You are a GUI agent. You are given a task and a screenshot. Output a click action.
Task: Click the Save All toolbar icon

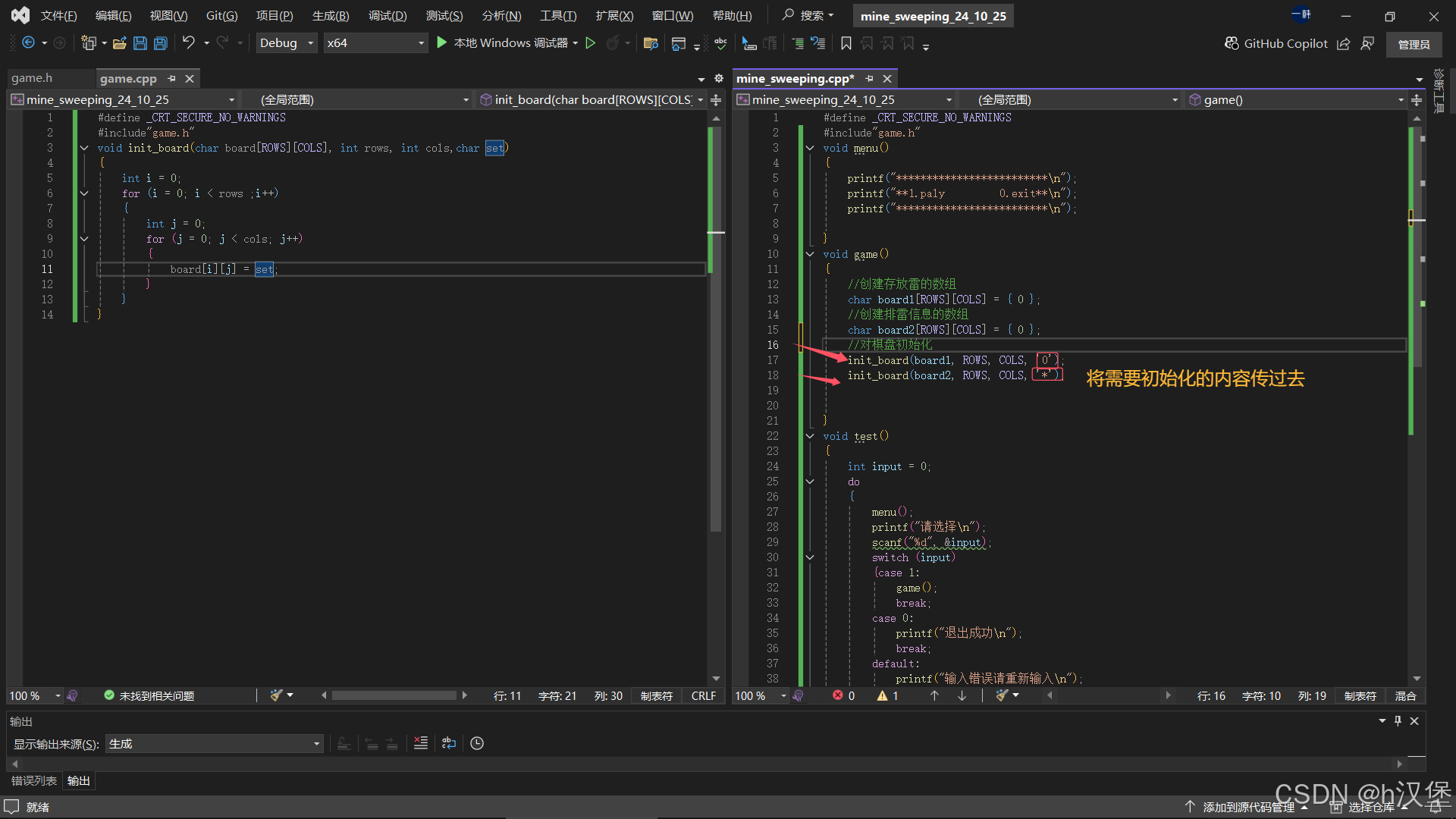click(161, 43)
